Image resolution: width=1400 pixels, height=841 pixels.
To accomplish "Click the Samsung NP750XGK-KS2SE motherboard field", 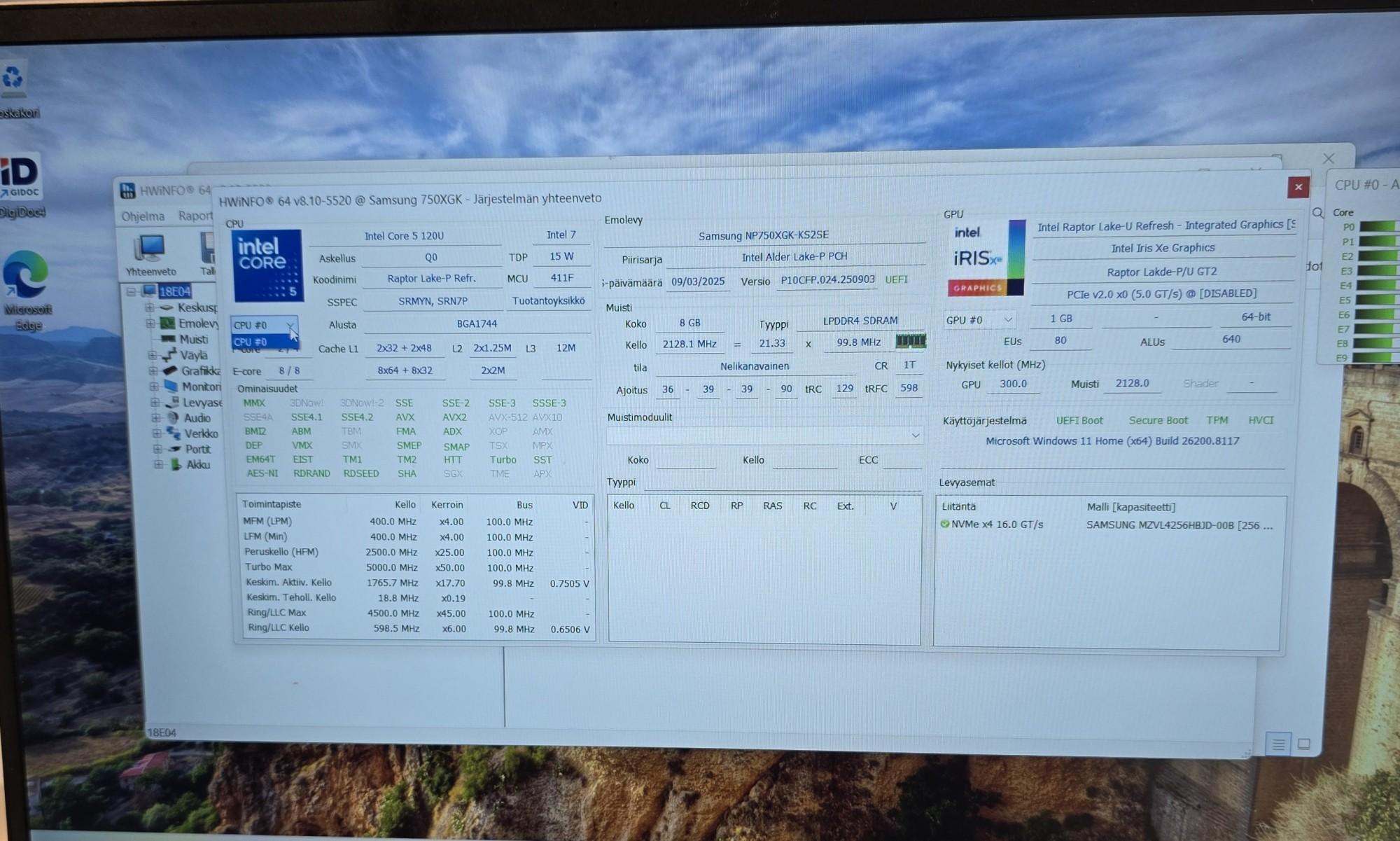I will click(763, 235).
